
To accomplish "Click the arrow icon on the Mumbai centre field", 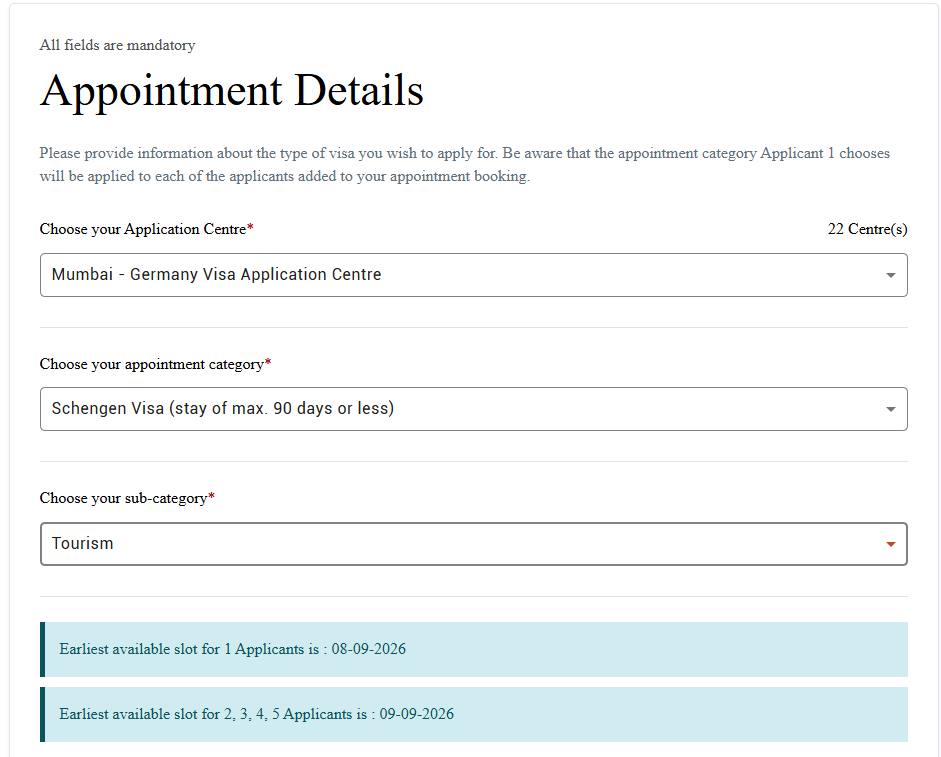I will click(891, 275).
